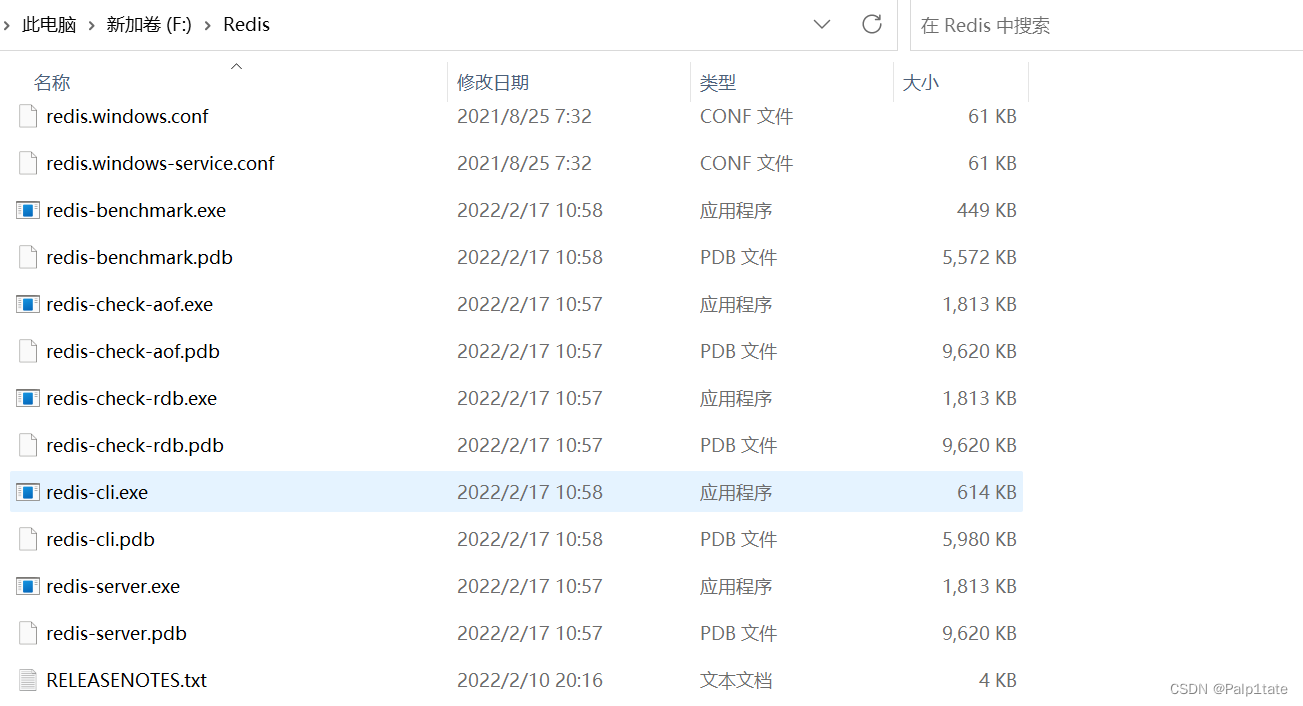Open the address bar history dropdown
Image resolution: width=1303 pixels, height=706 pixels.
pyautogui.click(x=822, y=24)
